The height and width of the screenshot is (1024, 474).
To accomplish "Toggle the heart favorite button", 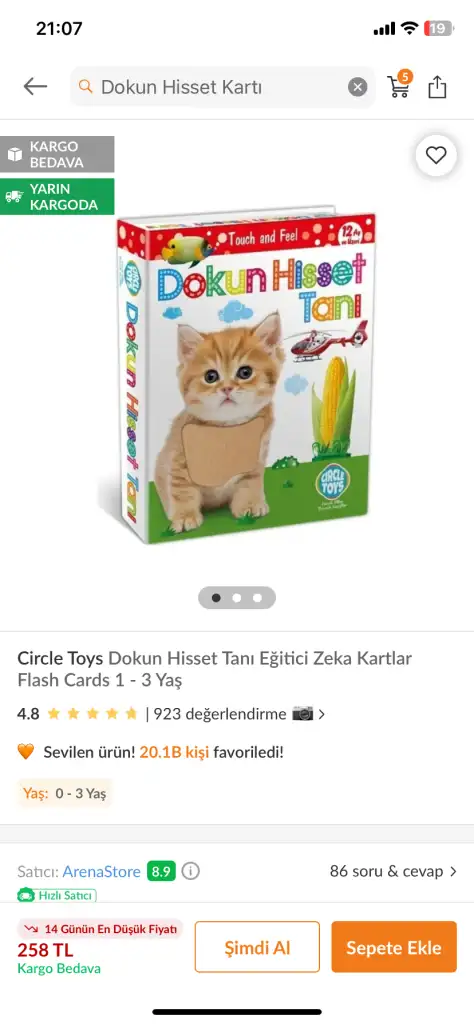I will [435, 155].
